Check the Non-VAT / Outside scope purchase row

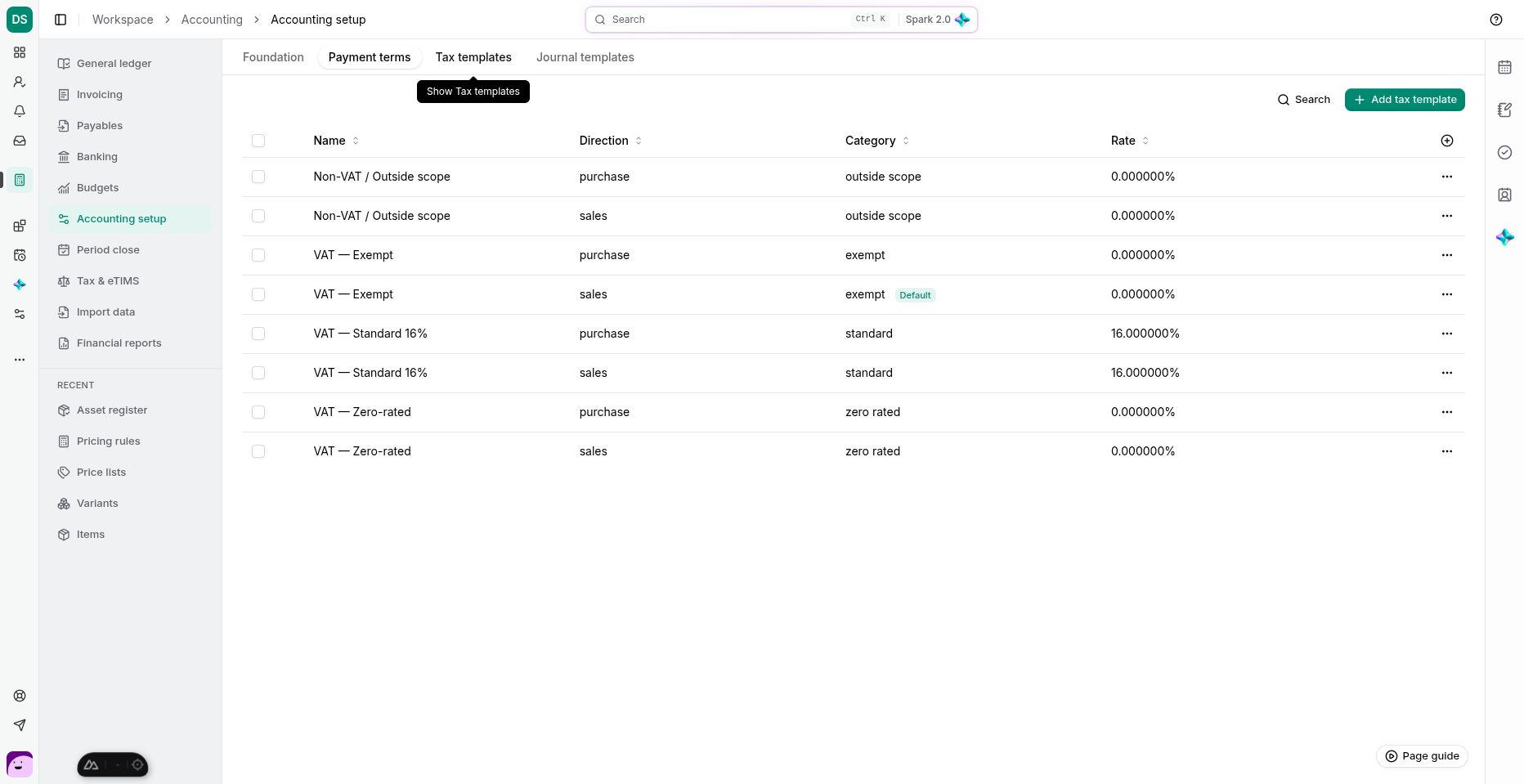coord(258,177)
